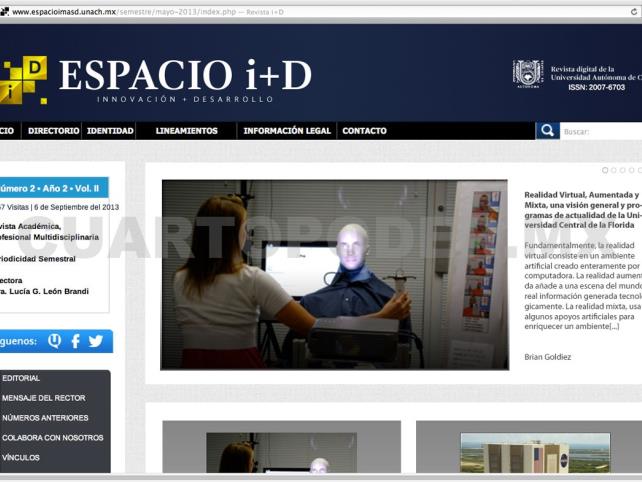Click the 'Lucía G. León Brandi' name
This screenshot has height=482, width=642.
[x=49, y=291]
